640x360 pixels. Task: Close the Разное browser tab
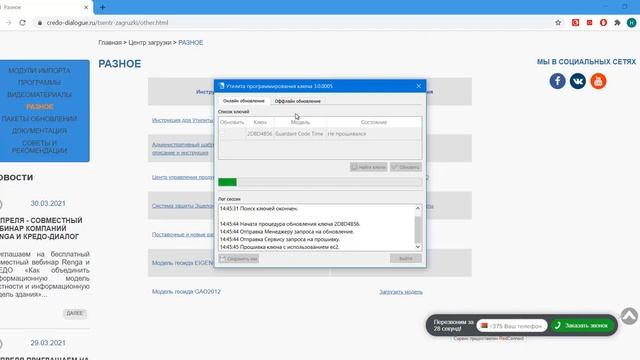point(86,7)
